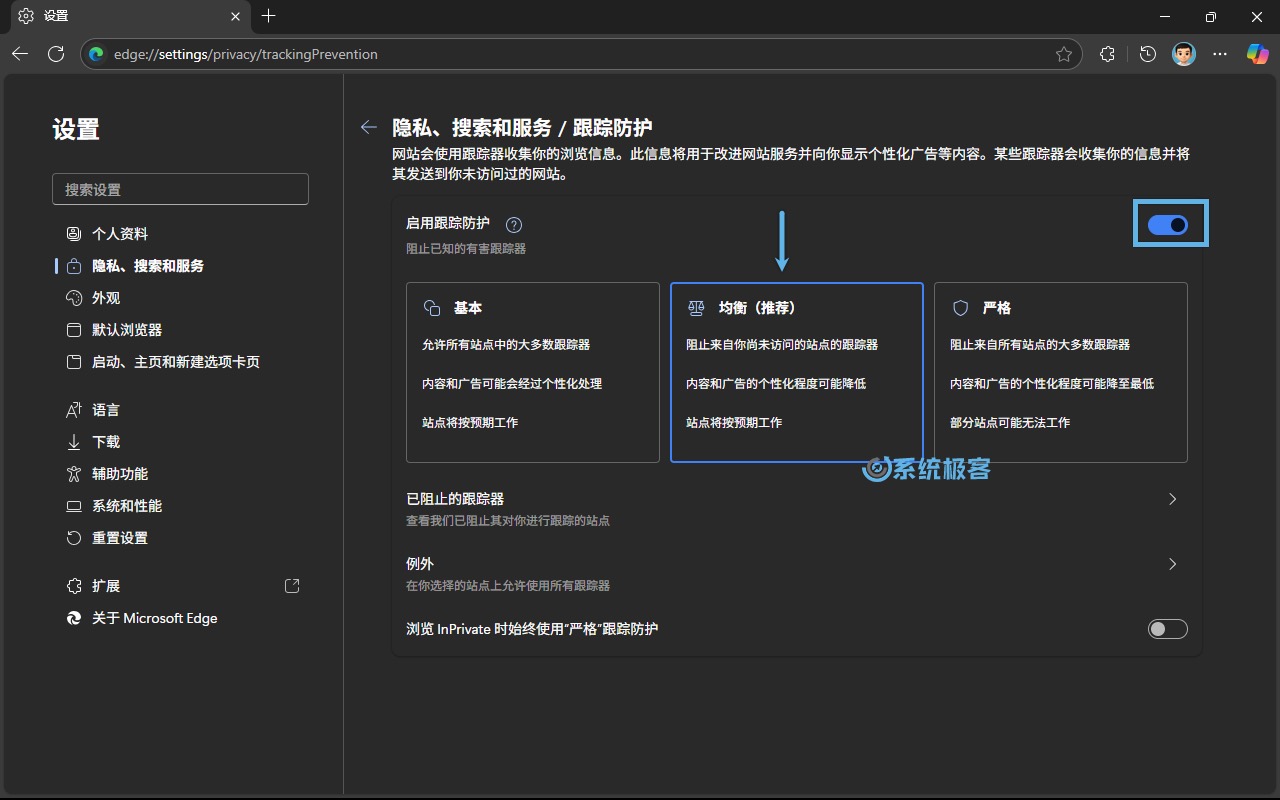Go back with arrow beside page heading
This screenshot has width=1280, height=800.
click(x=369, y=127)
